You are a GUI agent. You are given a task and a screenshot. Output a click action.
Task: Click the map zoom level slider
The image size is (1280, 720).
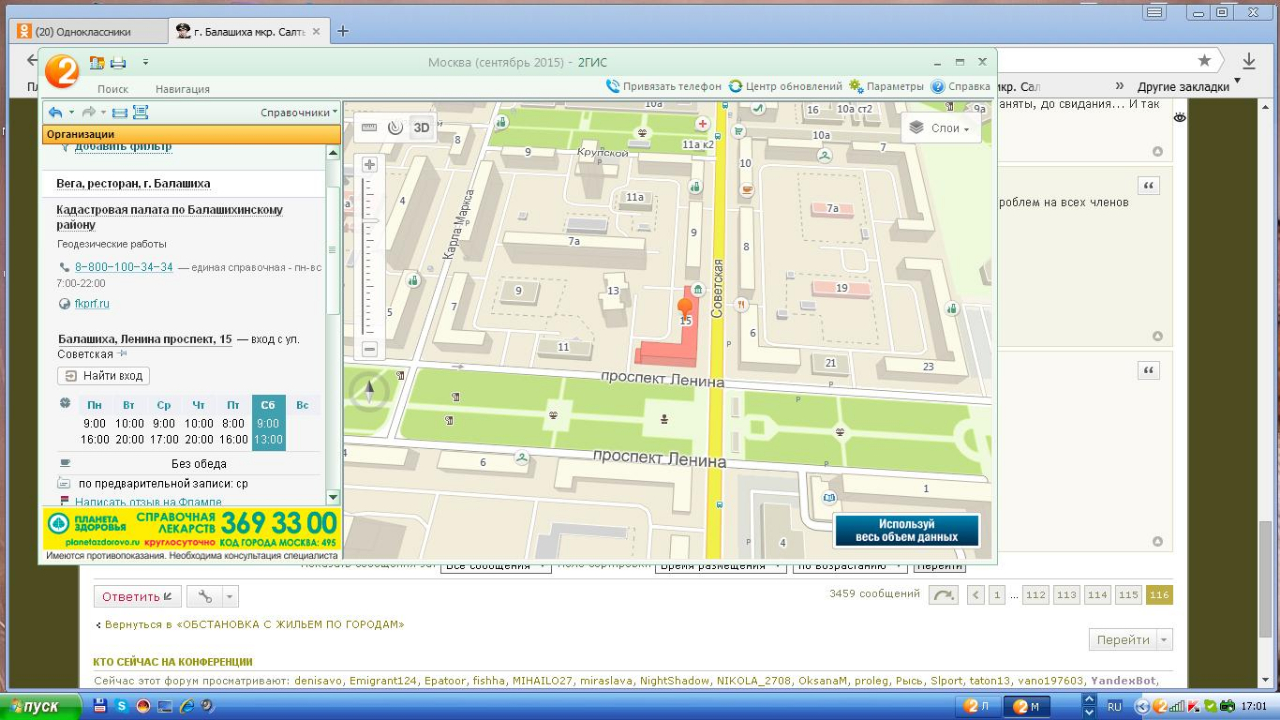369,255
